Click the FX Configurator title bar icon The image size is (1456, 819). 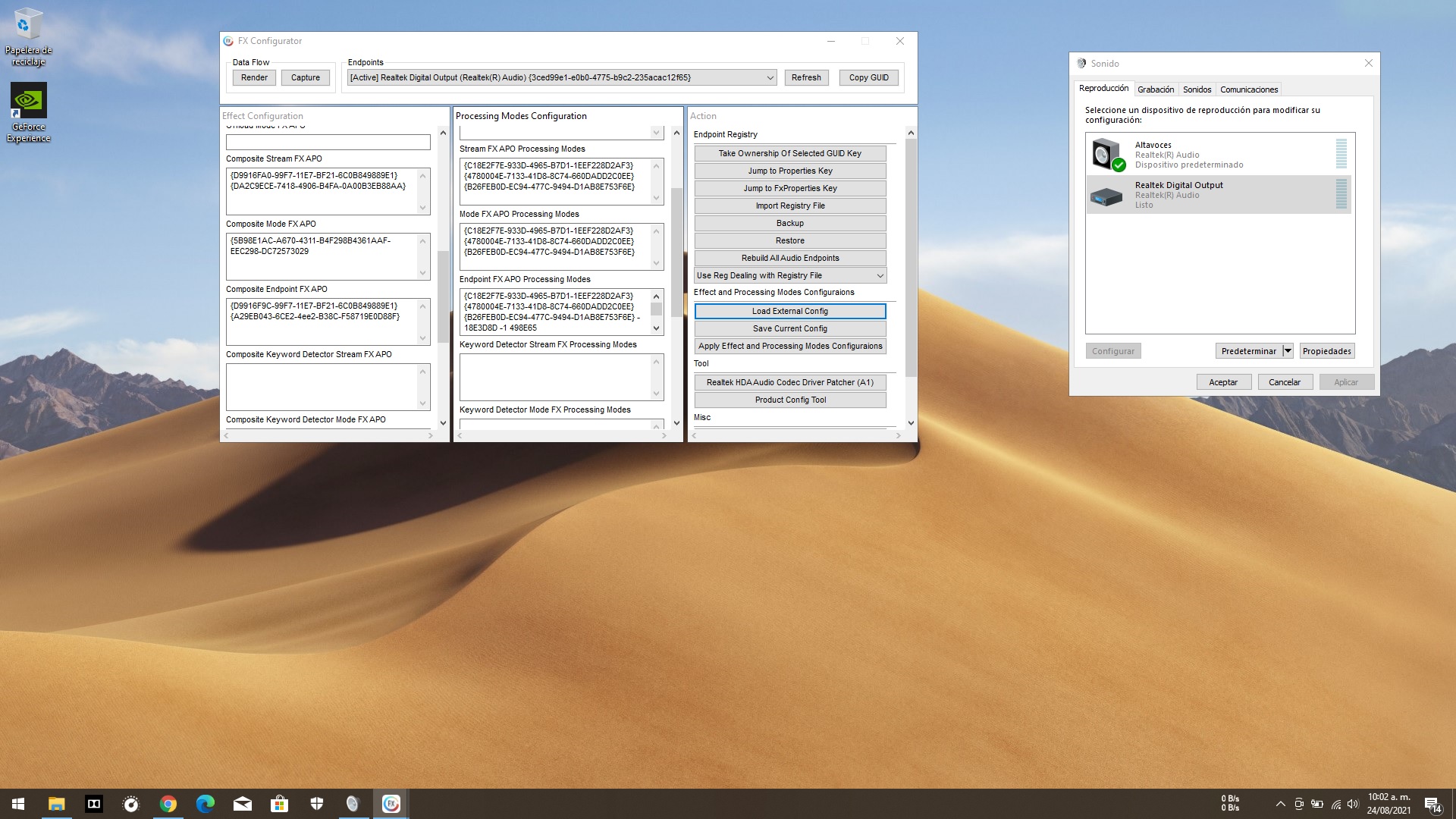point(228,41)
